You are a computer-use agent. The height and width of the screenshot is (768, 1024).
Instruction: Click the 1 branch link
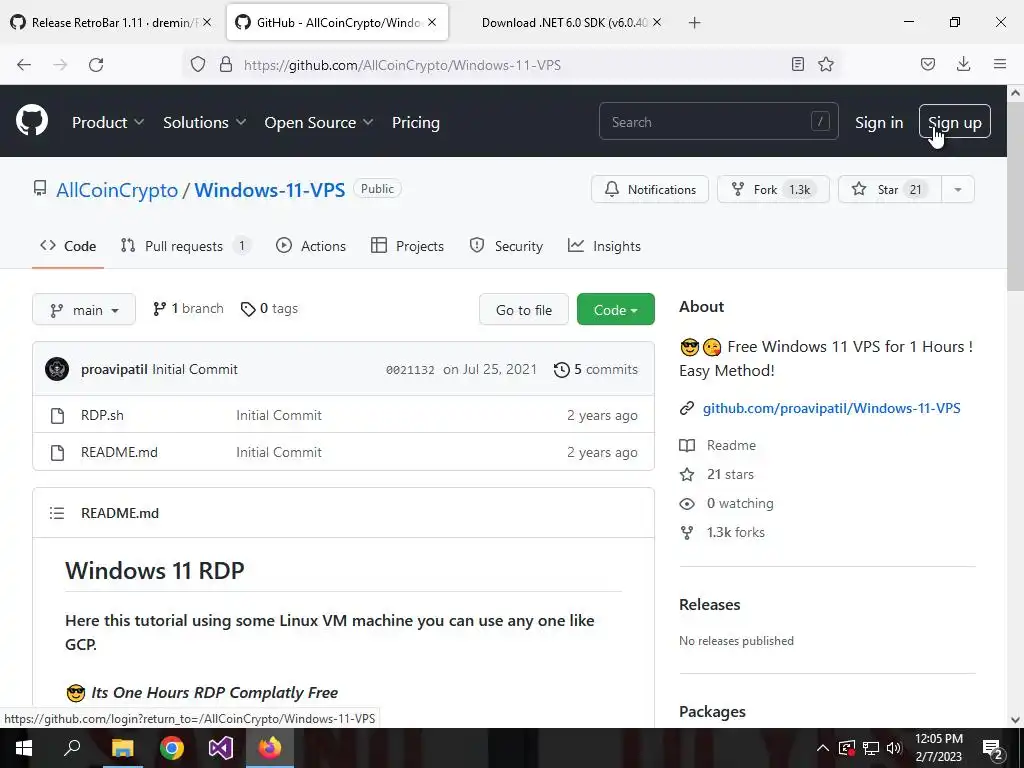(x=188, y=308)
